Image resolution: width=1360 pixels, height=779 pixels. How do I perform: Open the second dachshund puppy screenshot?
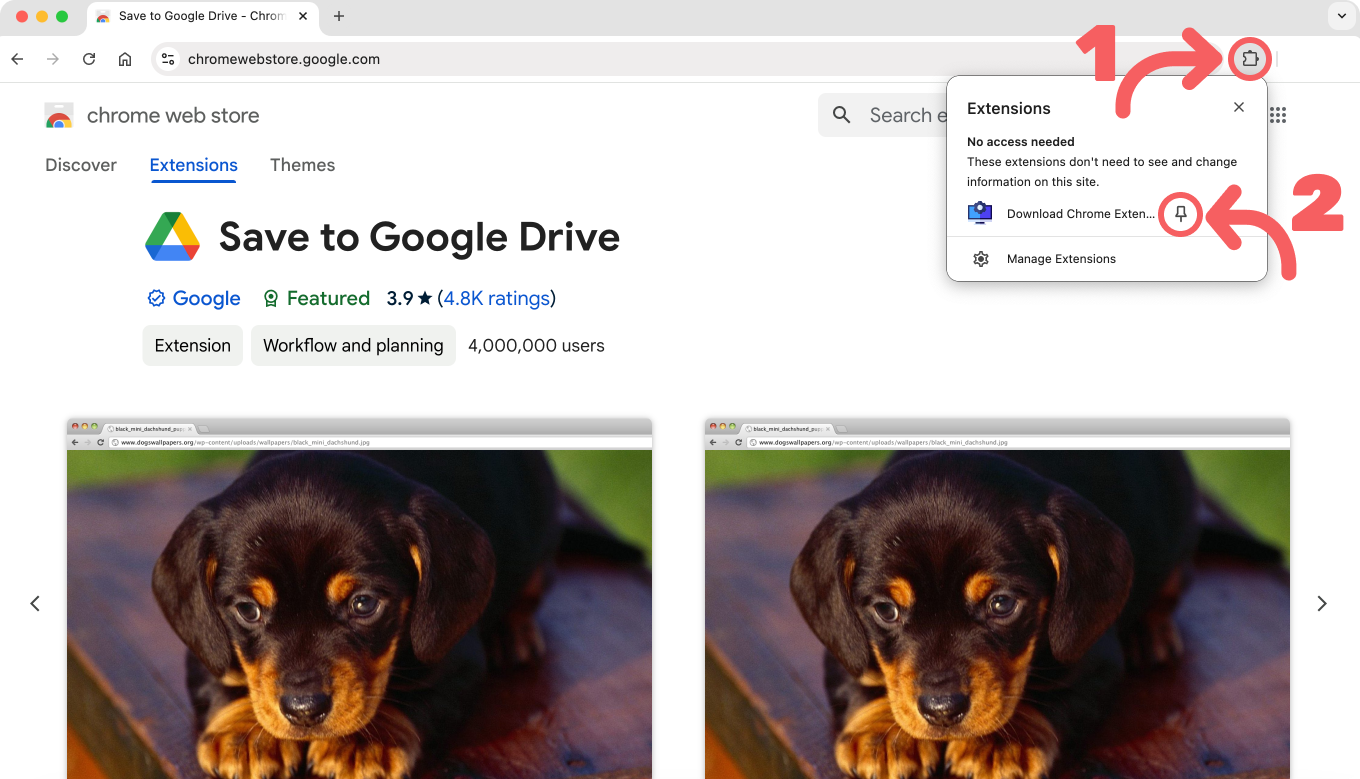[x=997, y=598]
